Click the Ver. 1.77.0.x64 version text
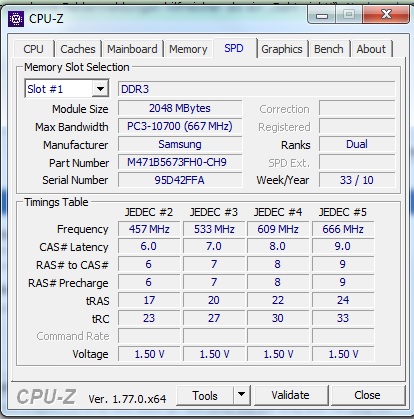414x419 pixels. point(127,399)
